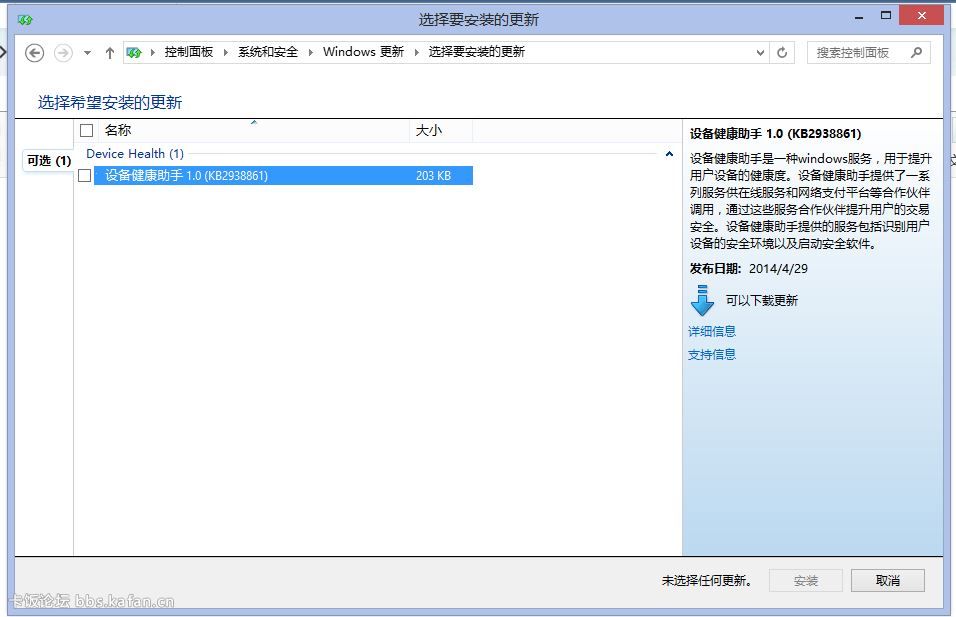Click the Back navigation arrow
Viewport: 956px width, 617px height.
pyautogui.click(x=35, y=53)
